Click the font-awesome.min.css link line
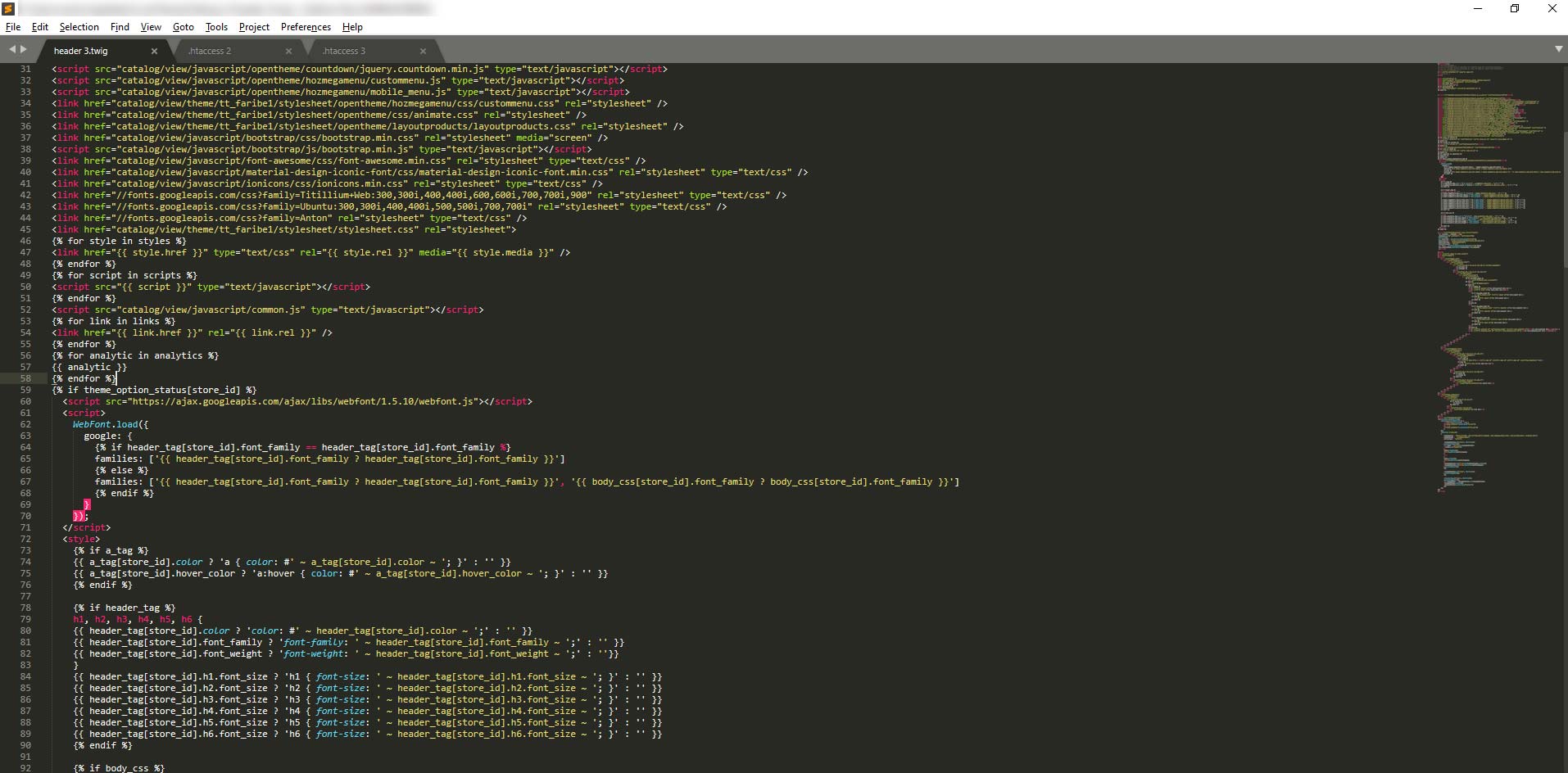The image size is (1568, 773). pyautogui.click(x=349, y=160)
